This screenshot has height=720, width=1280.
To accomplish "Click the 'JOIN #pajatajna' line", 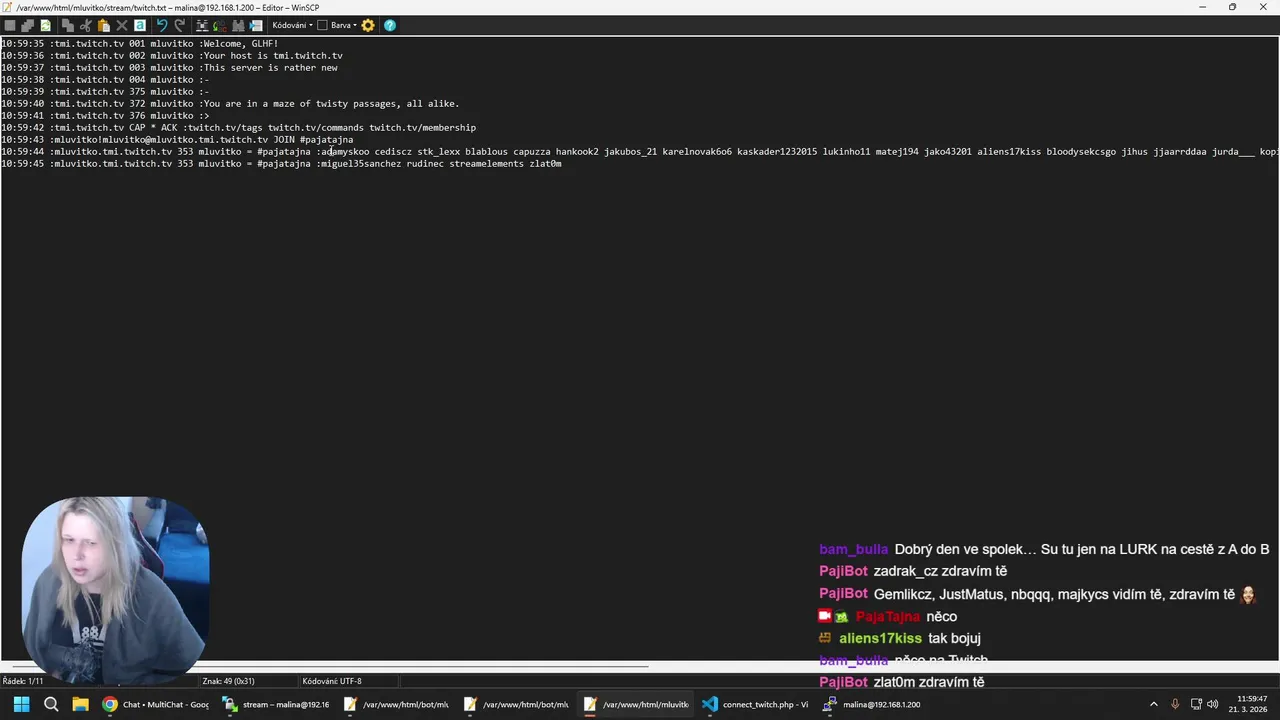I will [177, 140].
